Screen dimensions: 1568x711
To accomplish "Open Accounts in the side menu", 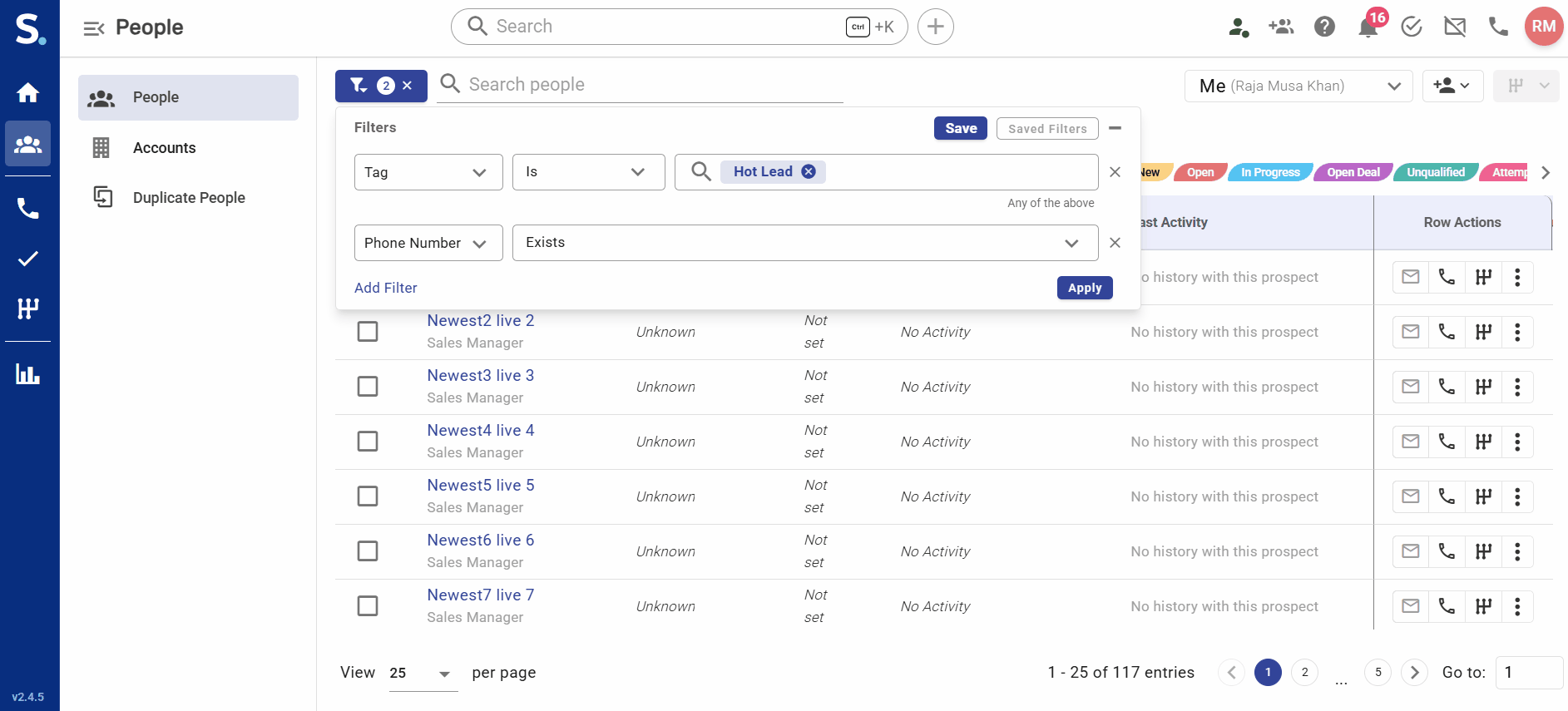I will point(164,148).
